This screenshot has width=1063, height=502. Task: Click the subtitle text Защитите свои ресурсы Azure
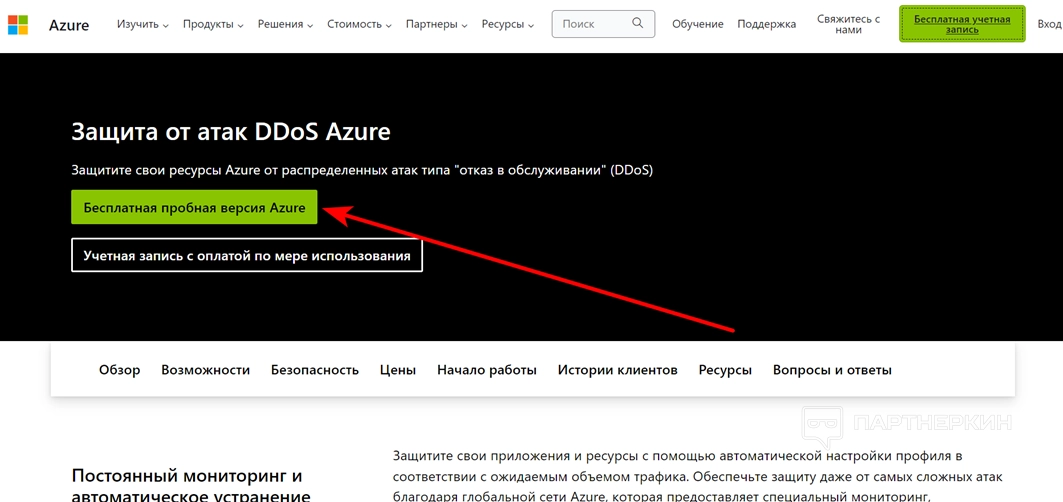362,170
